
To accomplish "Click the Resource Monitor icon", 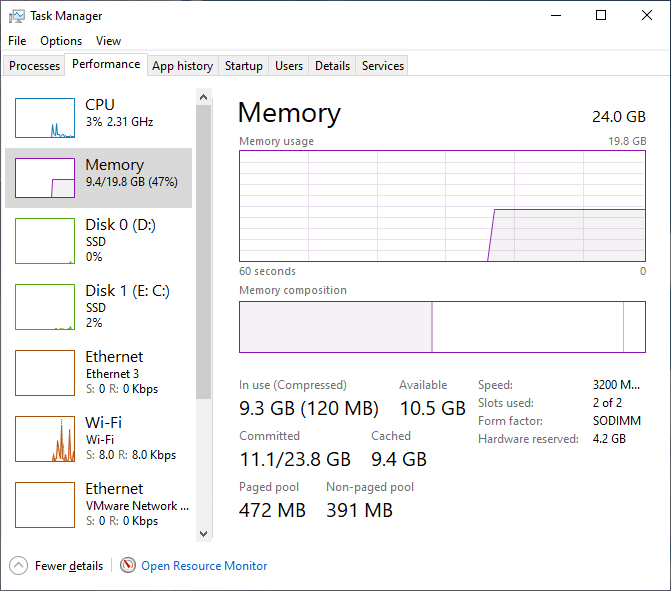I will (x=128, y=566).
